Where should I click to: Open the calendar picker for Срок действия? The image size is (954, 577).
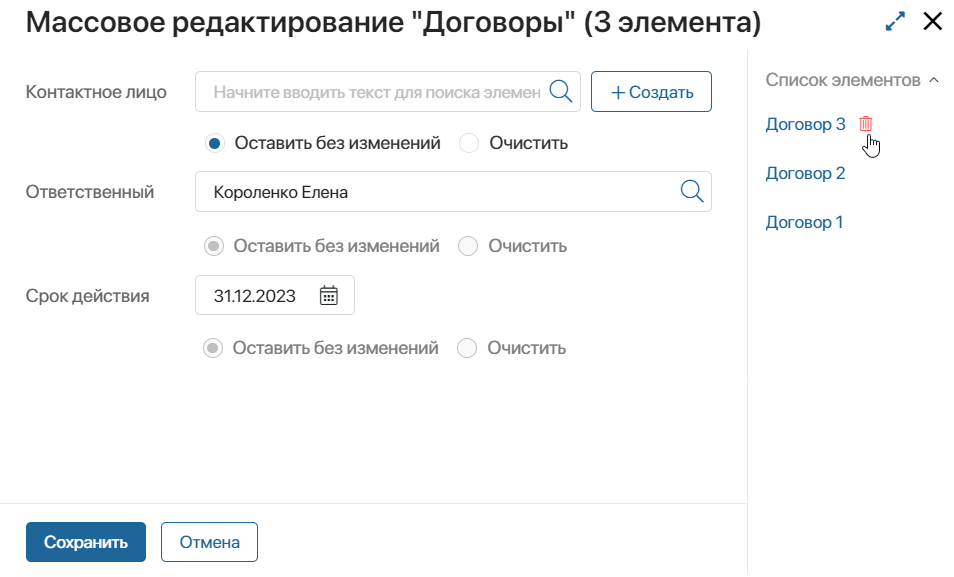329,296
